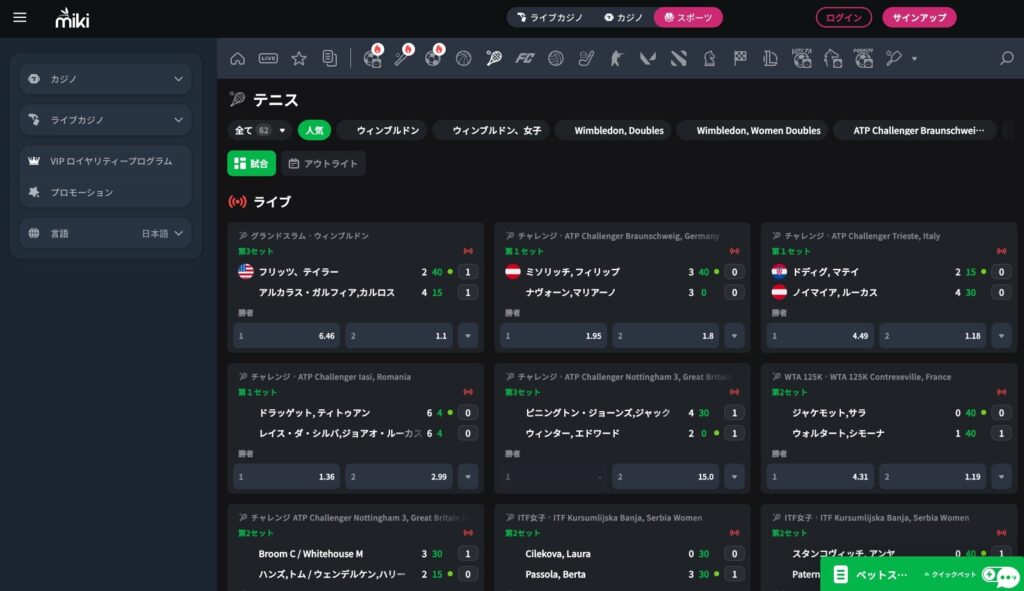Image resolution: width=1024 pixels, height=591 pixels.
Task: Open live stream icon for Misolic match
Action: point(735,251)
